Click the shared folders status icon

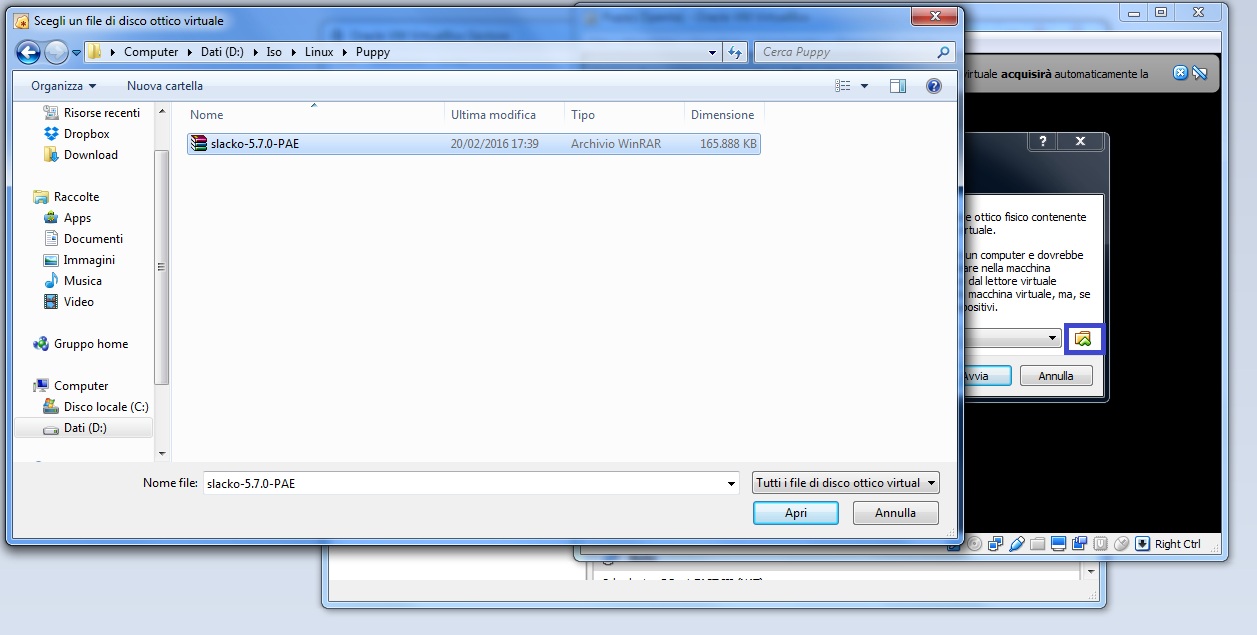(1038, 544)
